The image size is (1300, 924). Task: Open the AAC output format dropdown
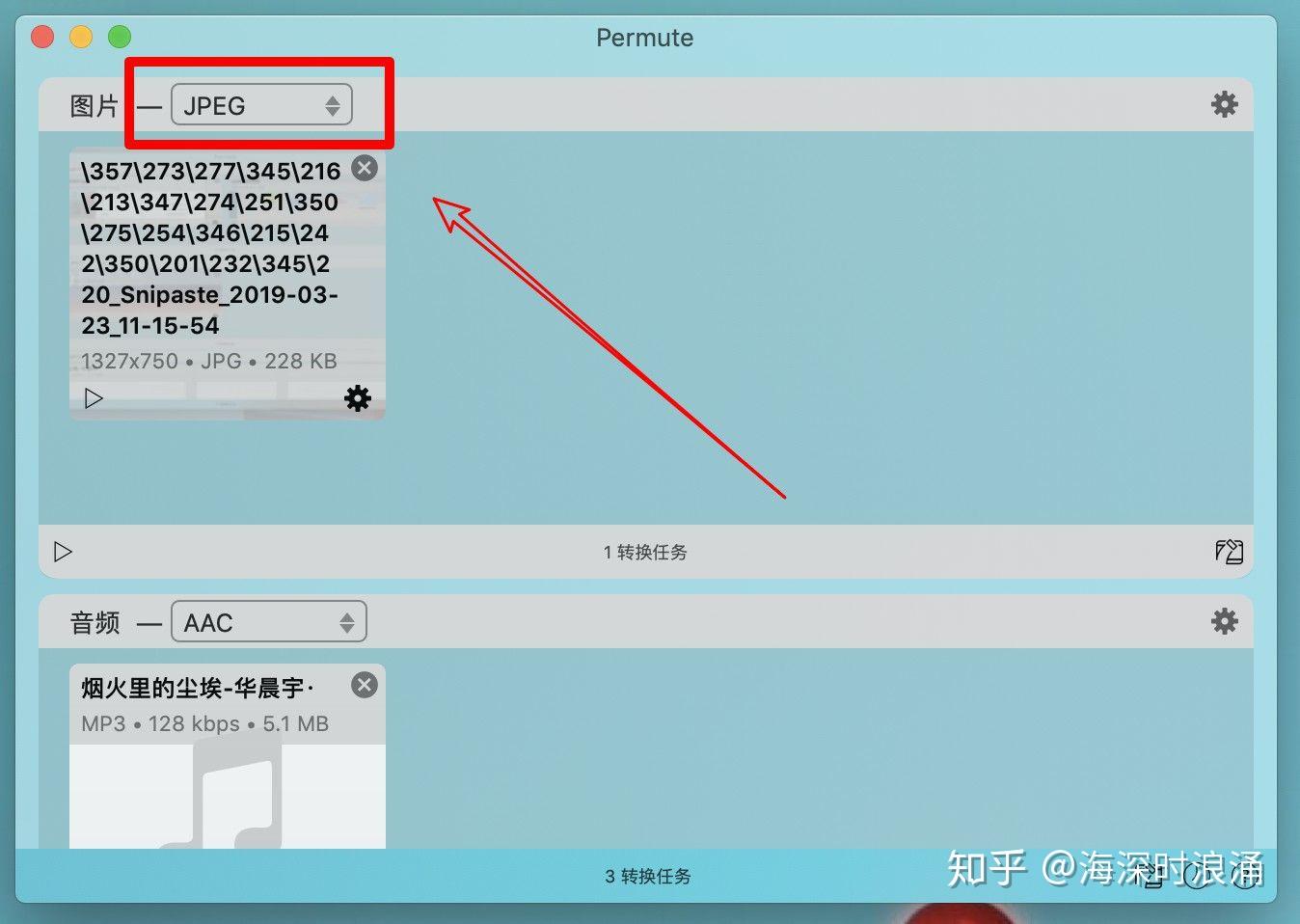coord(268,621)
